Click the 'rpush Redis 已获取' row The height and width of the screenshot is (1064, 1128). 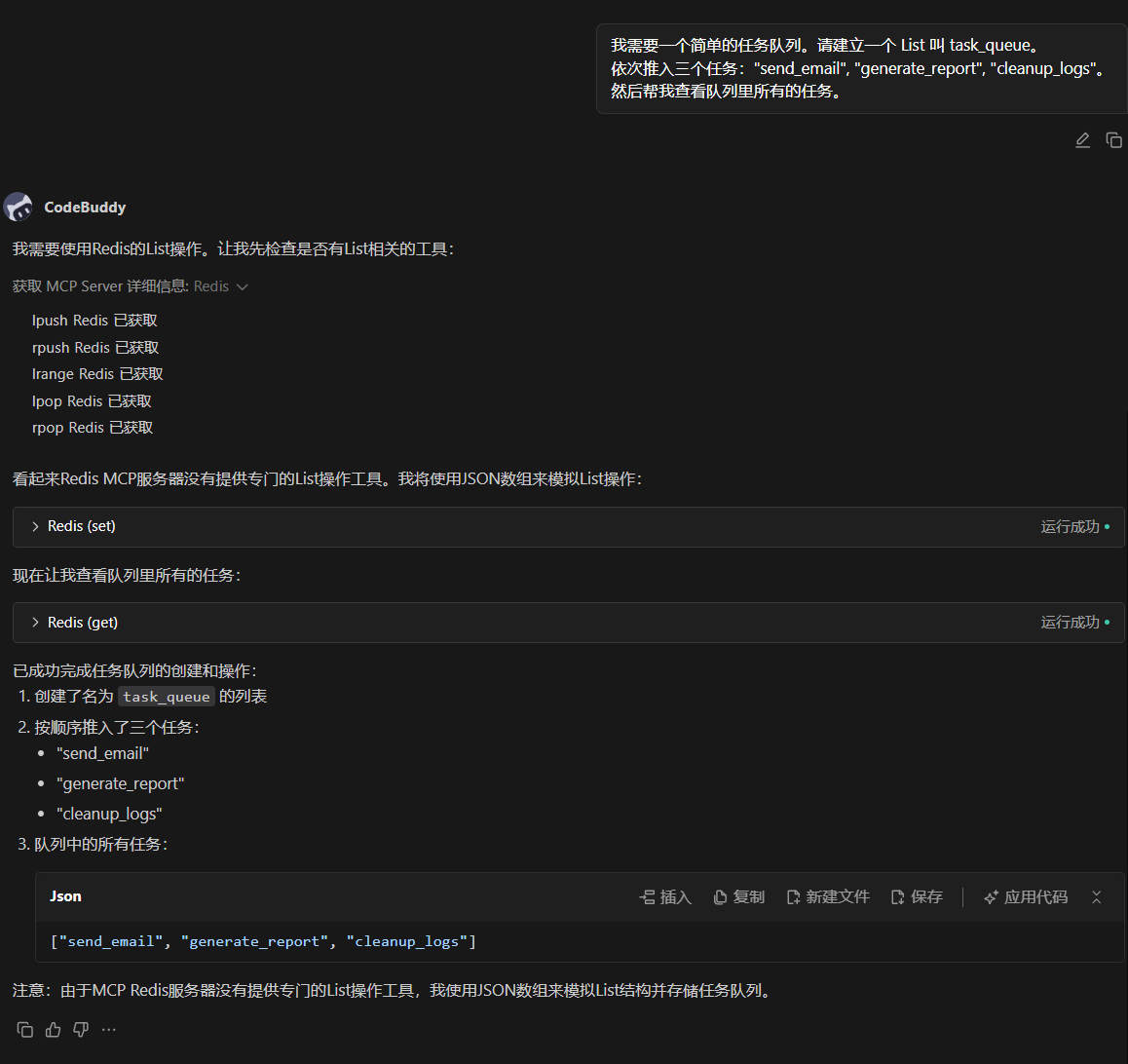tap(94, 348)
